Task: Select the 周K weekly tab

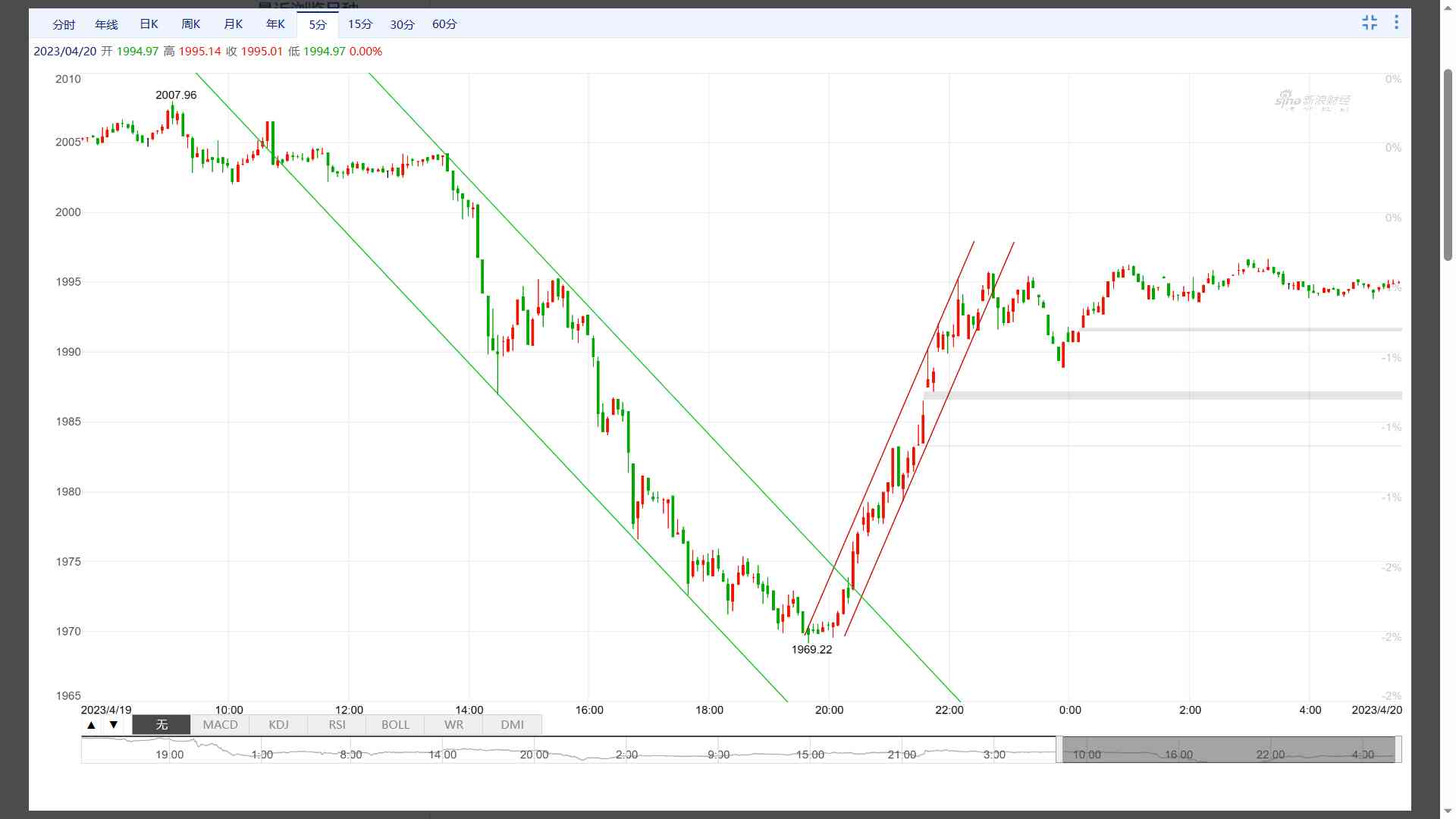Action: pos(191,24)
